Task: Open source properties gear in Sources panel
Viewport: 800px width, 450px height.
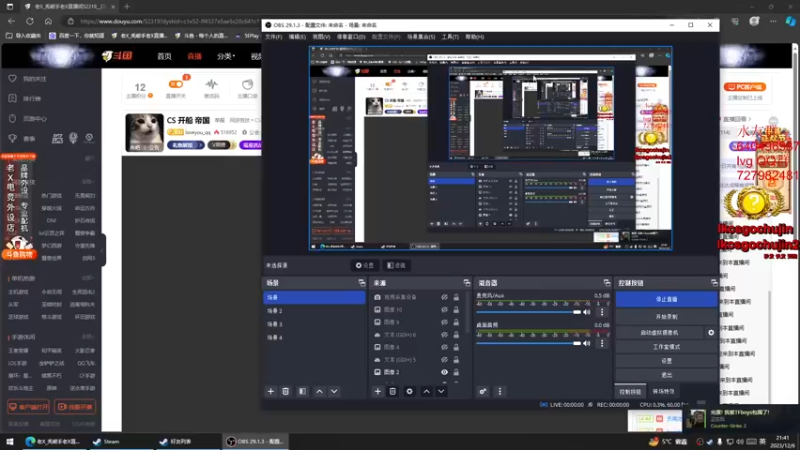Action: pos(409,391)
